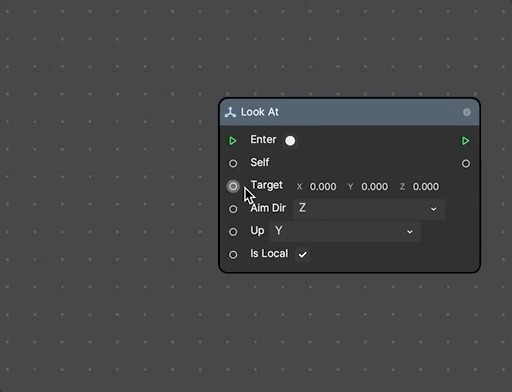Click the Target input port circle
This screenshot has height=392, width=512.
tap(233, 186)
